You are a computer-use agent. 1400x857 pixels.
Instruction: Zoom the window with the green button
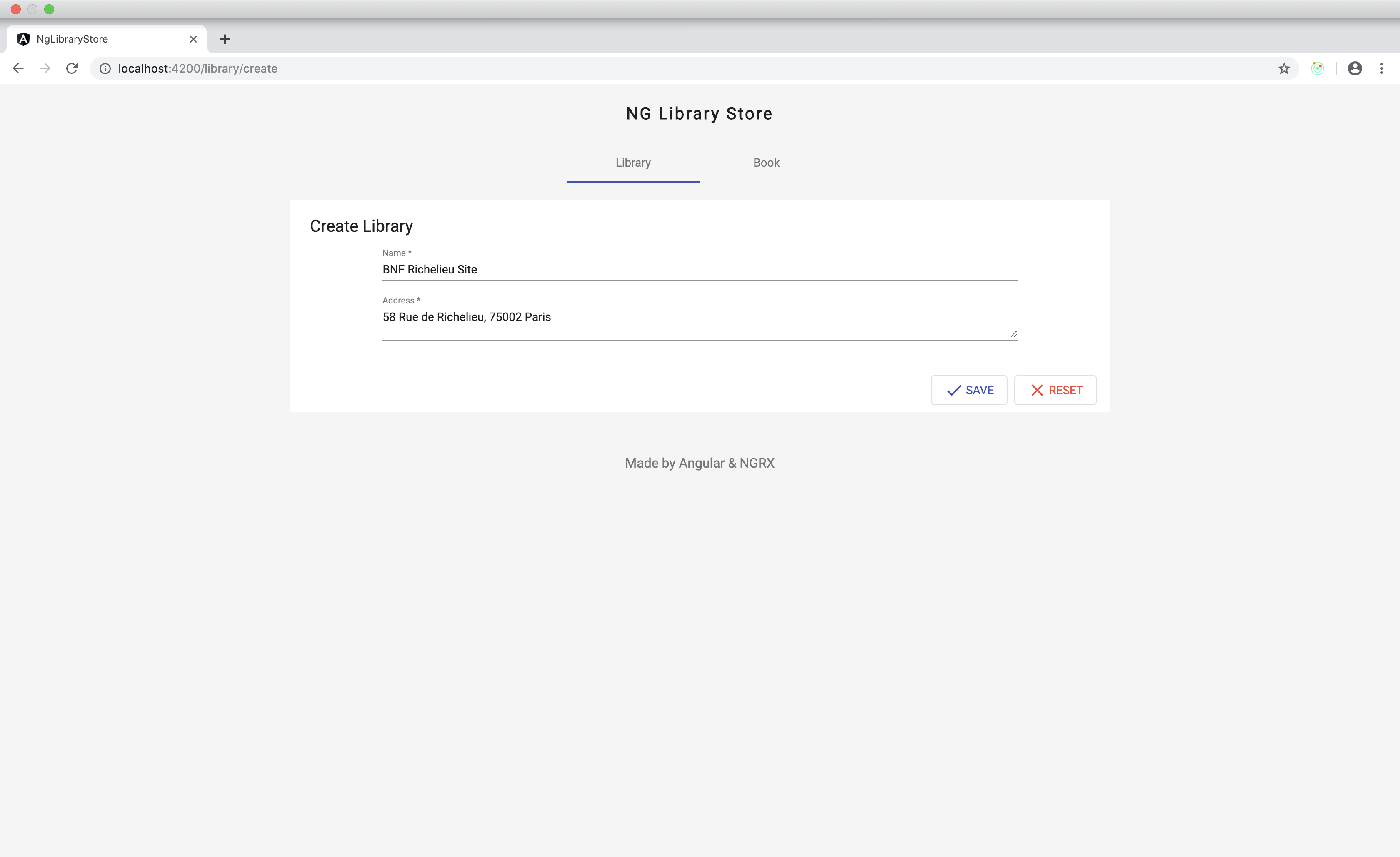coord(50,9)
